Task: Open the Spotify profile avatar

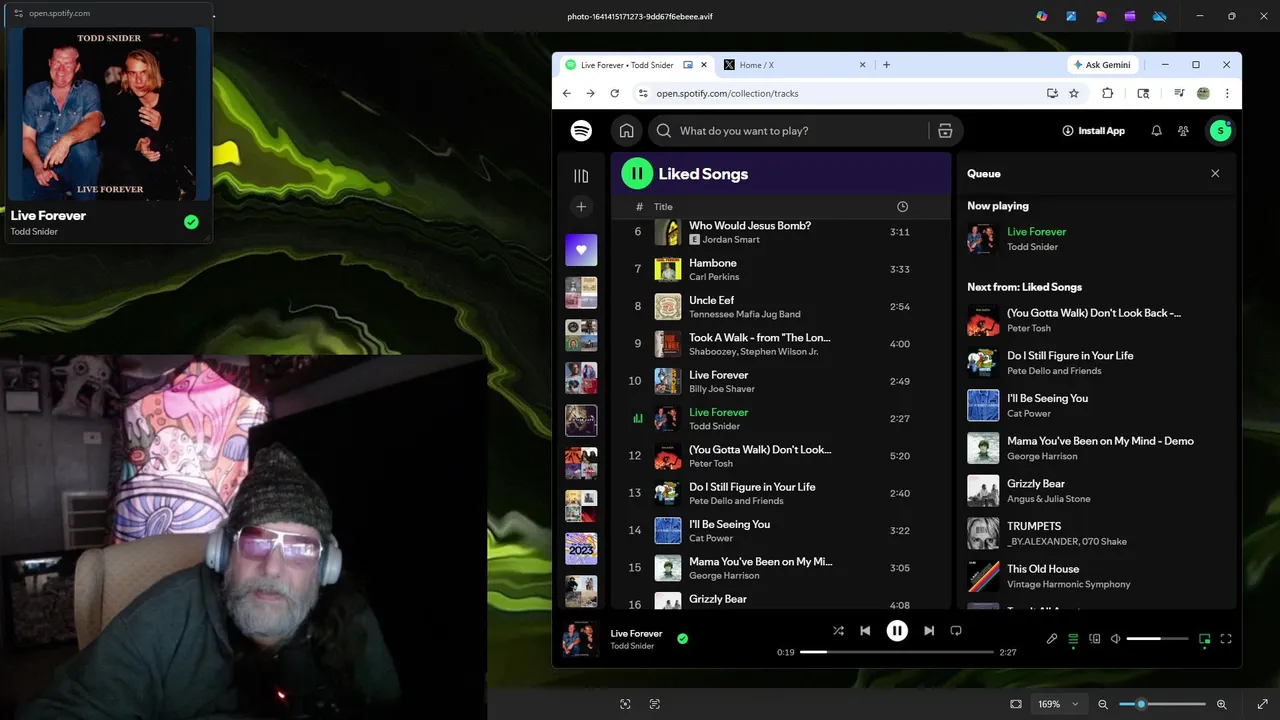Action: point(1220,131)
